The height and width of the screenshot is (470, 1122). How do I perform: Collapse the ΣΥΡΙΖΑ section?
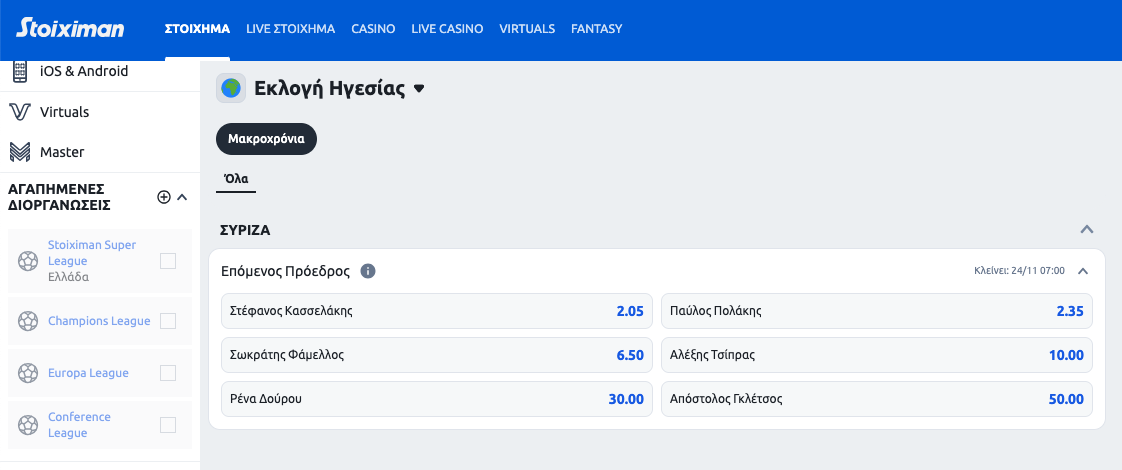[x=1087, y=230]
